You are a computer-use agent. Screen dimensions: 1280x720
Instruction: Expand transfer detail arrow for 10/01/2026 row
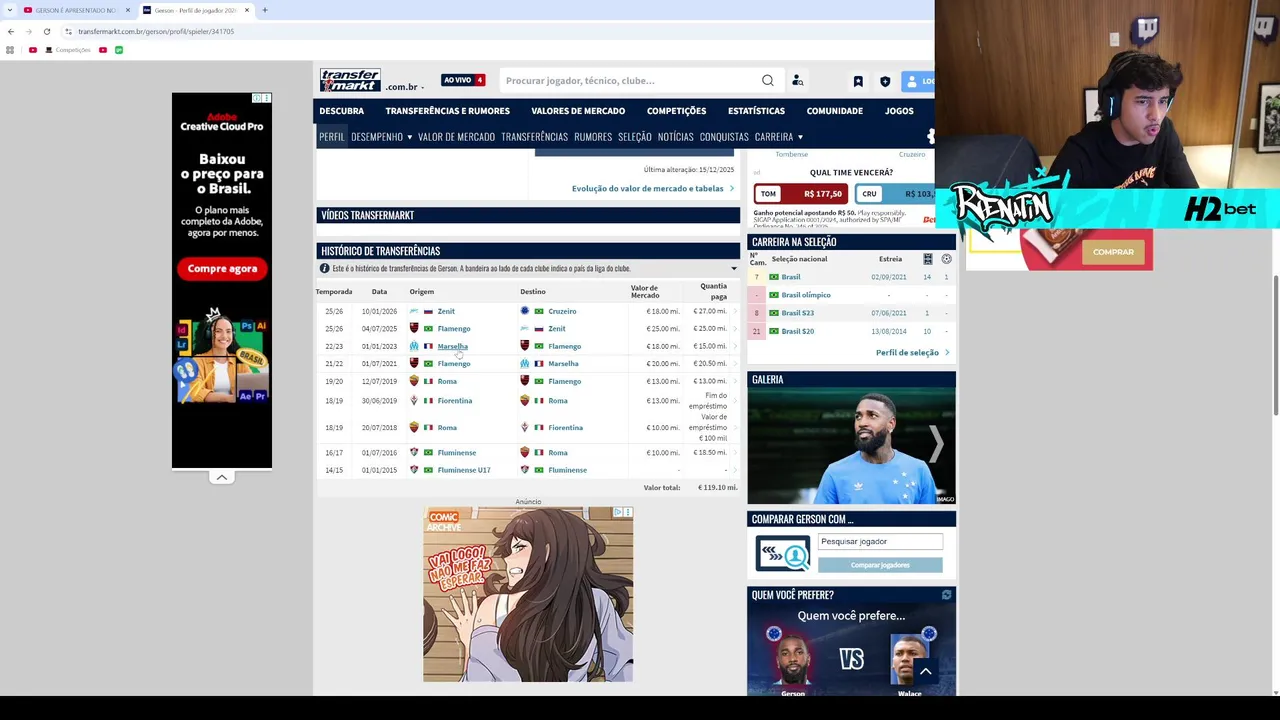tap(735, 311)
